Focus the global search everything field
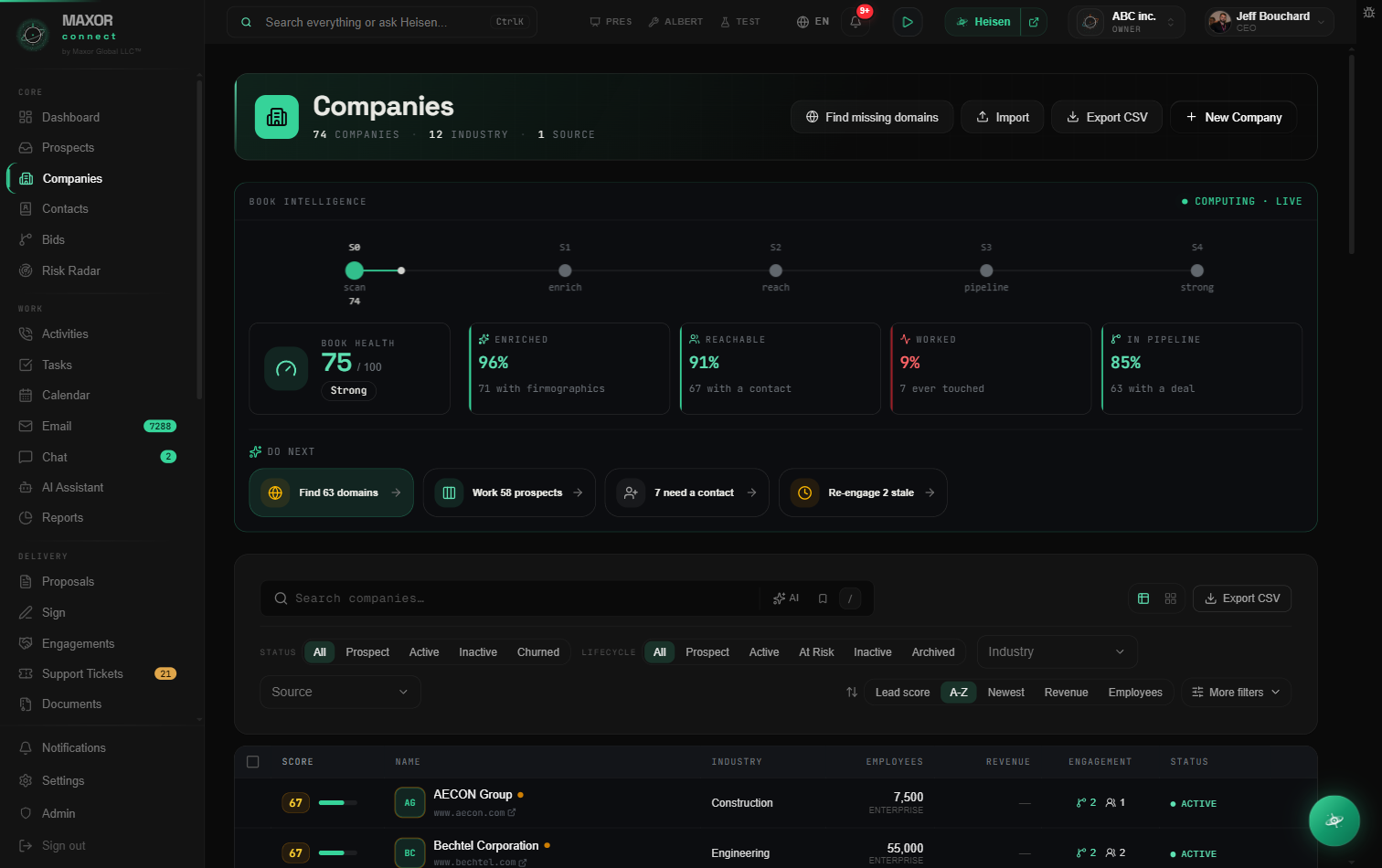The width and height of the screenshot is (1382, 868). point(382,22)
